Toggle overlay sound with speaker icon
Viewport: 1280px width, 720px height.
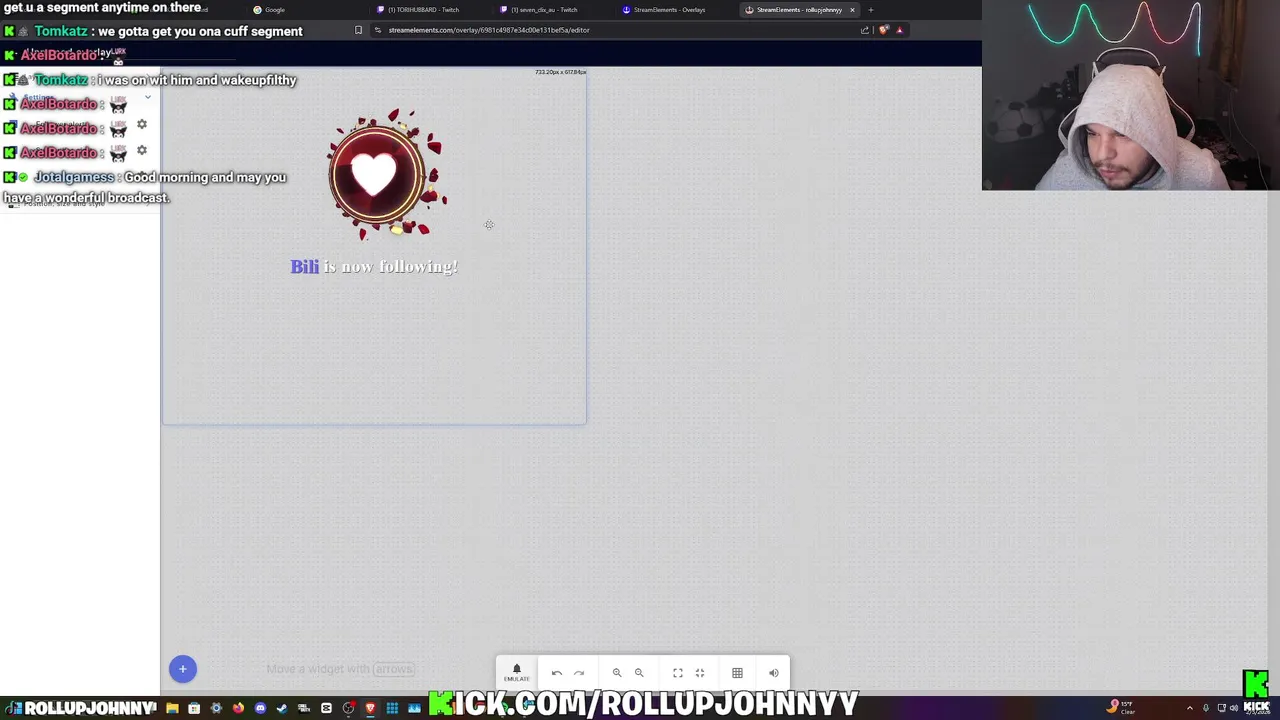[x=773, y=673]
